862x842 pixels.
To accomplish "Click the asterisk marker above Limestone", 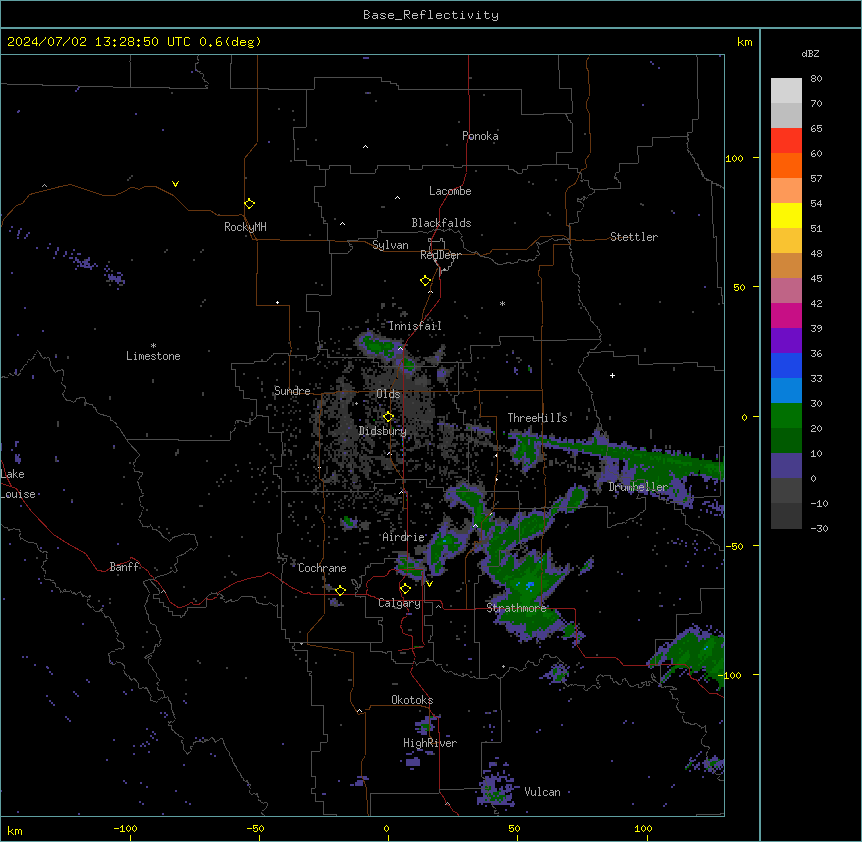I will click(153, 346).
